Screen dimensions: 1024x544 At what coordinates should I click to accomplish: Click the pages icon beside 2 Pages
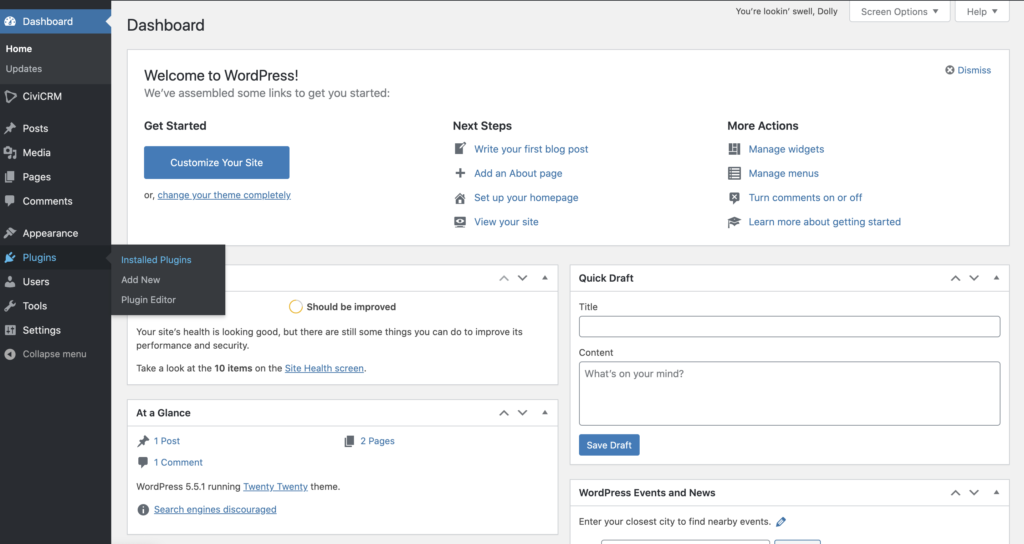pyautogui.click(x=349, y=441)
